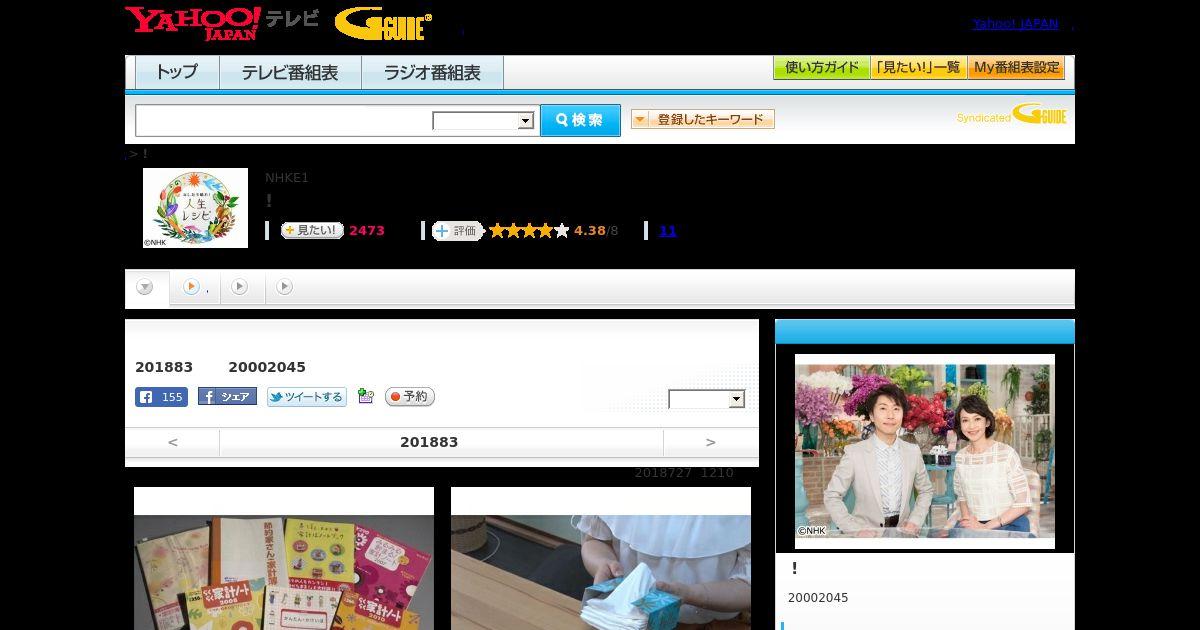The height and width of the screenshot is (630, 1200).
Task: Click the ツイートする Twitter button
Action: point(307,397)
